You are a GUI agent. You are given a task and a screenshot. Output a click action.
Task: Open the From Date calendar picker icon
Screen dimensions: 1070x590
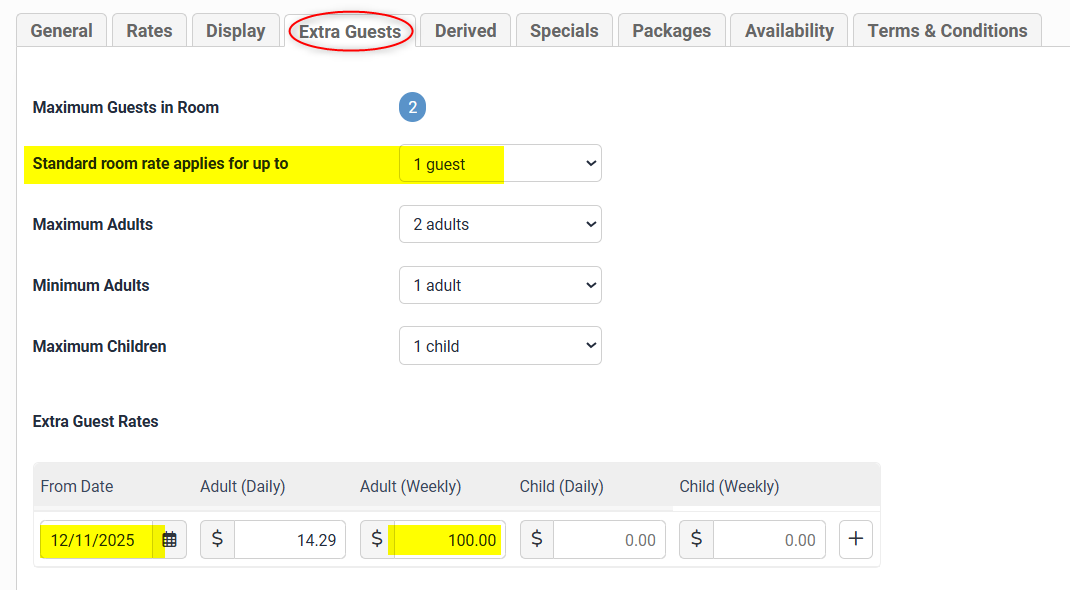tap(170, 540)
